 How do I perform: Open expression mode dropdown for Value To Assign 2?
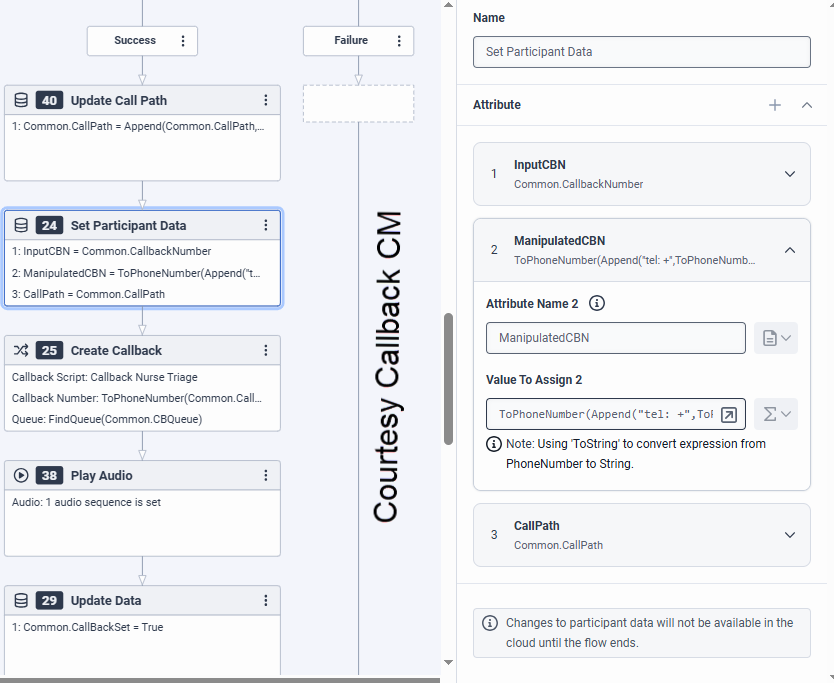777,414
